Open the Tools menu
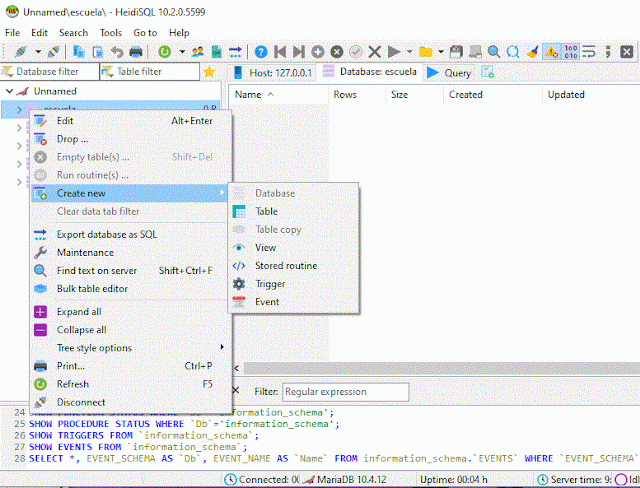The width and height of the screenshot is (640, 488). coord(111,33)
